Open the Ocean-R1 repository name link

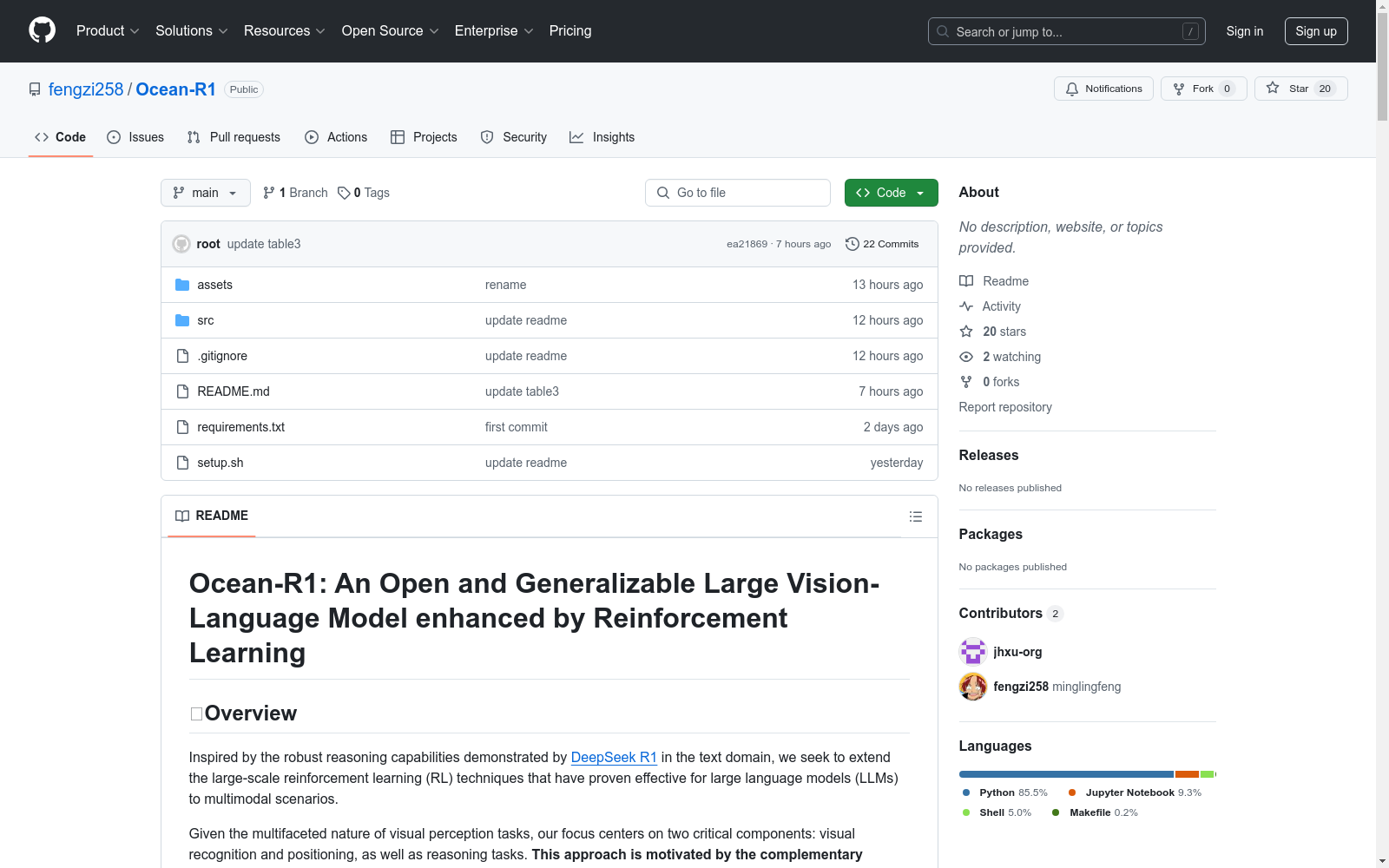click(x=176, y=89)
